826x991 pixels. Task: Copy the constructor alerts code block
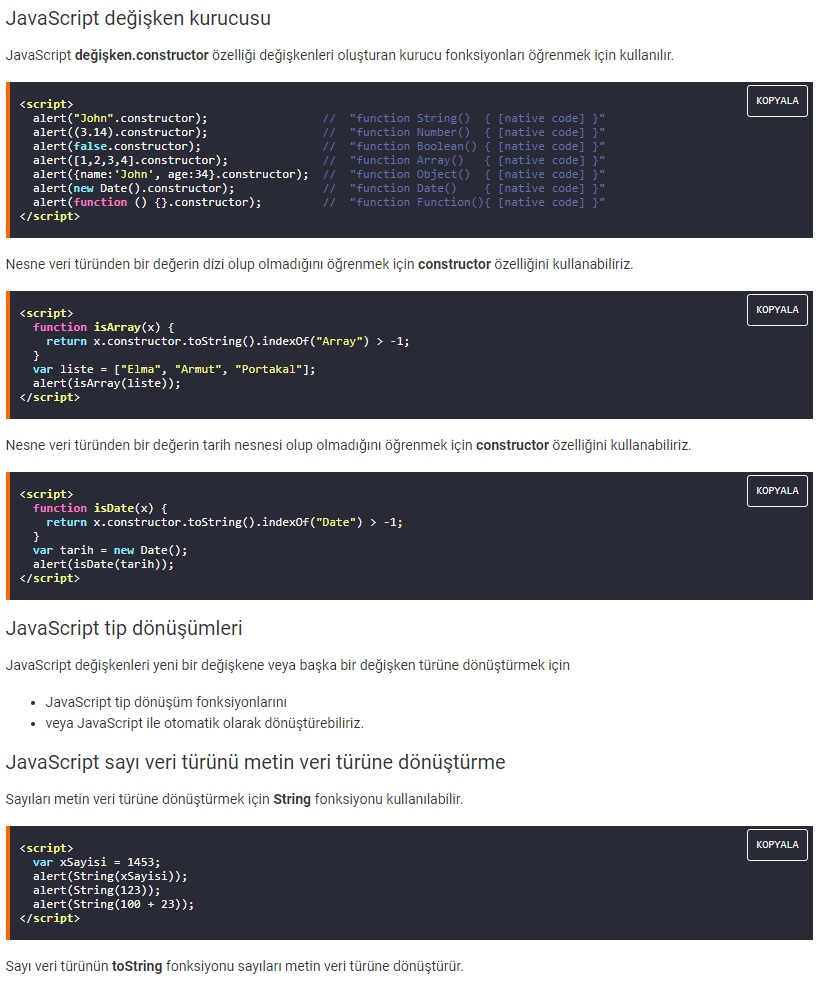click(777, 101)
